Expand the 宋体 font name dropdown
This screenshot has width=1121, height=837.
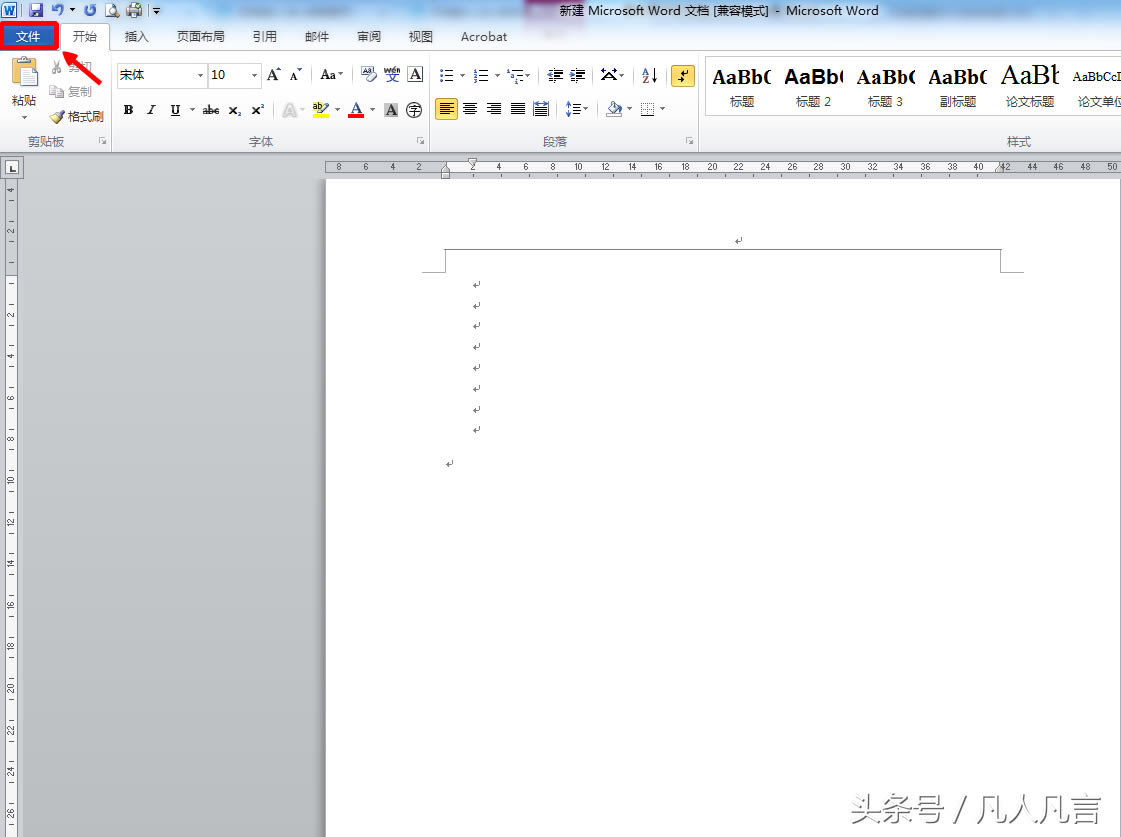coord(200,76)
